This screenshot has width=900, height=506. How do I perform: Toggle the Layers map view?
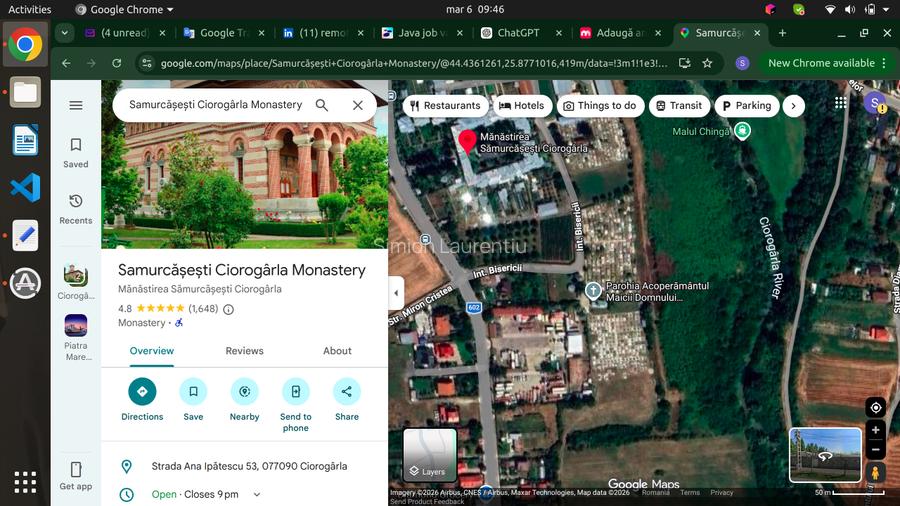[x=430, y=455]
